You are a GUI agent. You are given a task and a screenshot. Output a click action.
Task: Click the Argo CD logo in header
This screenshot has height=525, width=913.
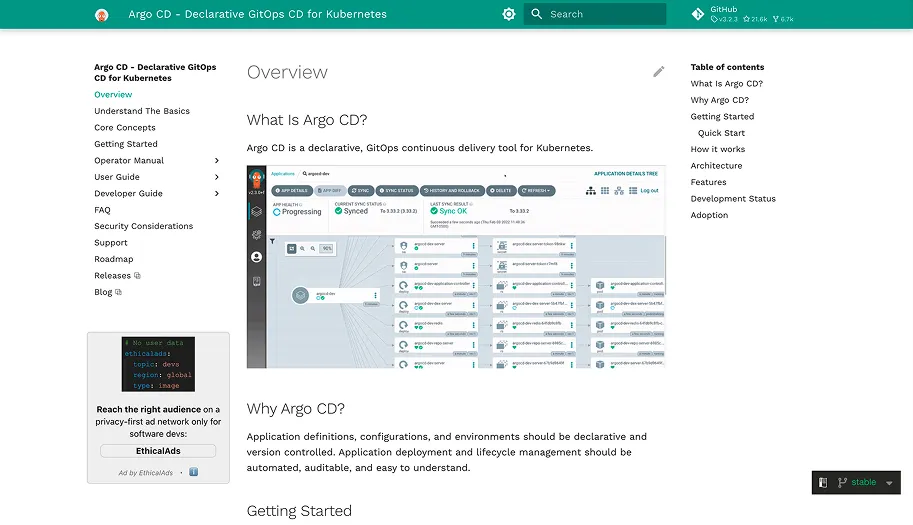click(x=102, y=15)
